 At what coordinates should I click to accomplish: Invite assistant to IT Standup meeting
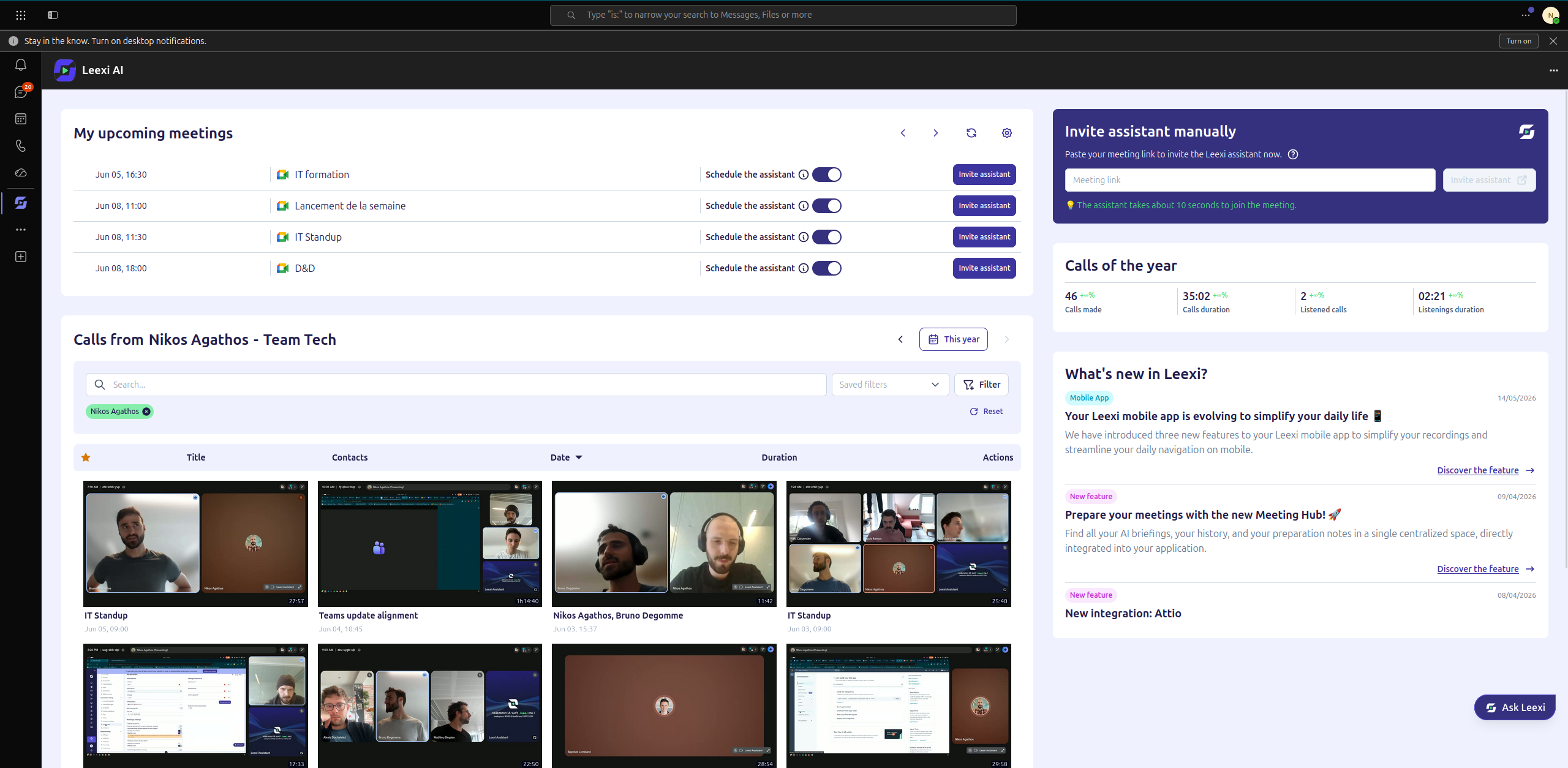click(x=984, y=237)
